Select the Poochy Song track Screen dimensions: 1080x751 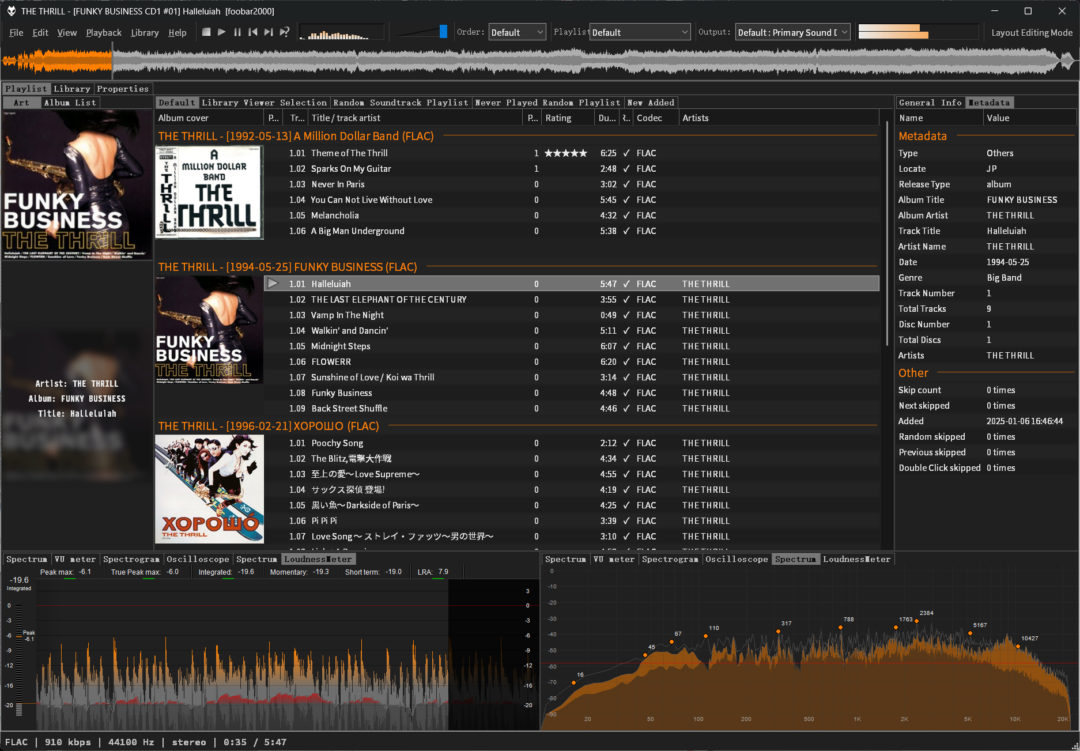coord(572,443)
